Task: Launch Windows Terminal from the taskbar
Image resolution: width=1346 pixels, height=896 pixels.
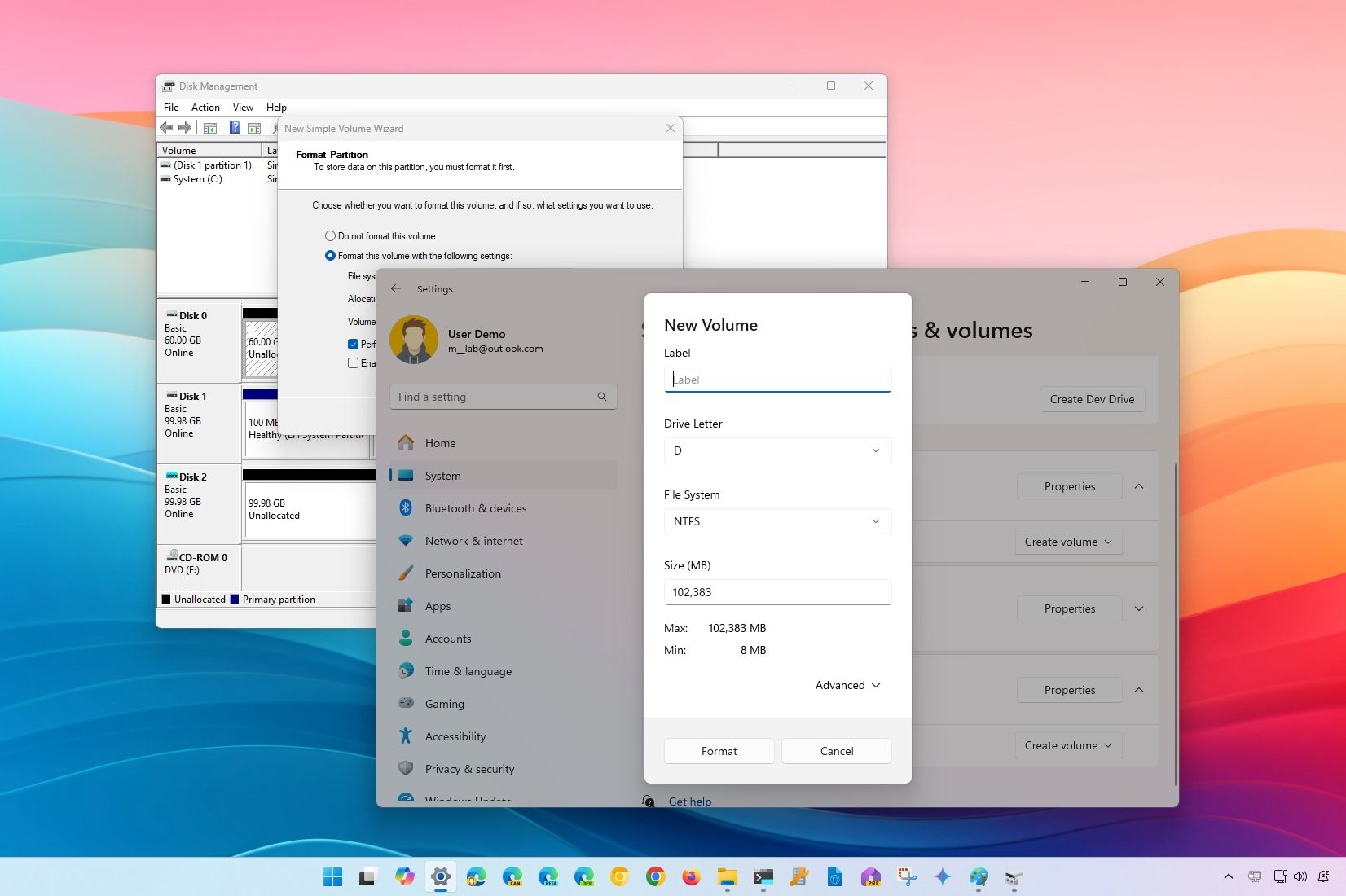Action: click(763, 877)
